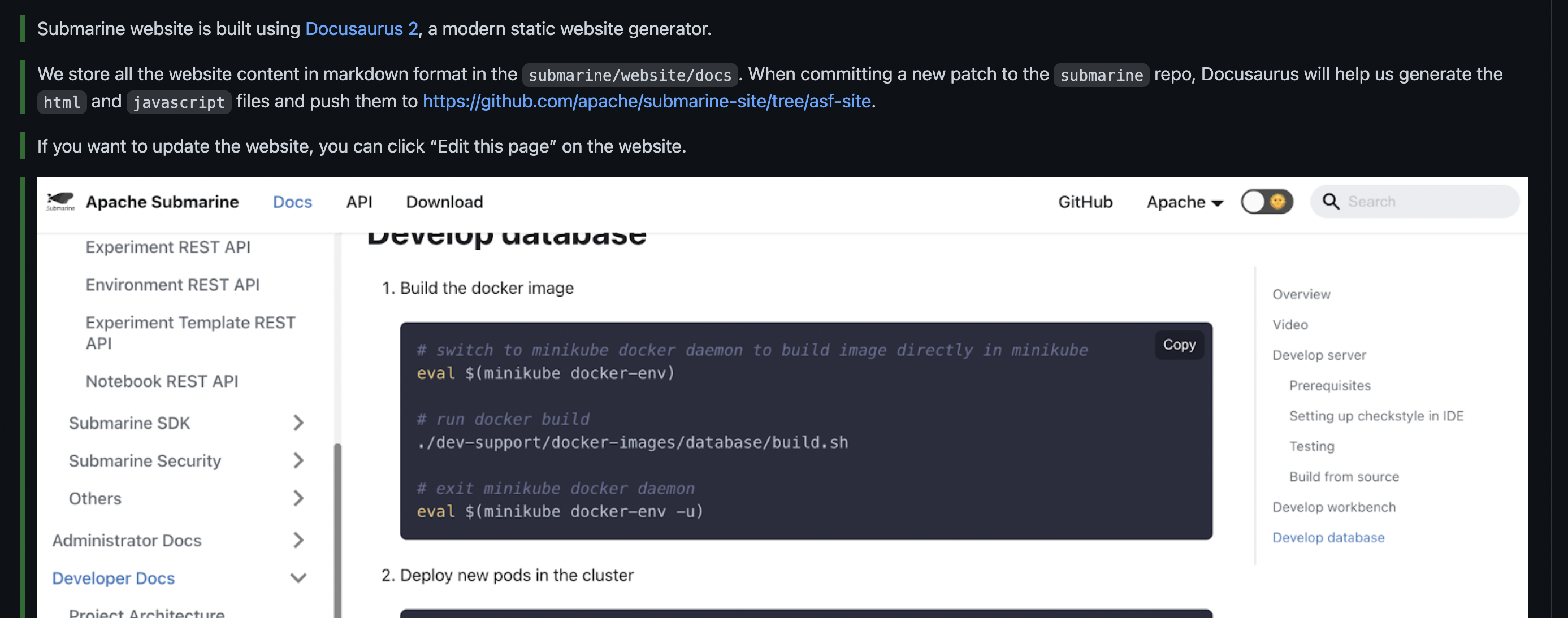
Task: Open the Docusaurus 2 link
Action: [361, 29]
